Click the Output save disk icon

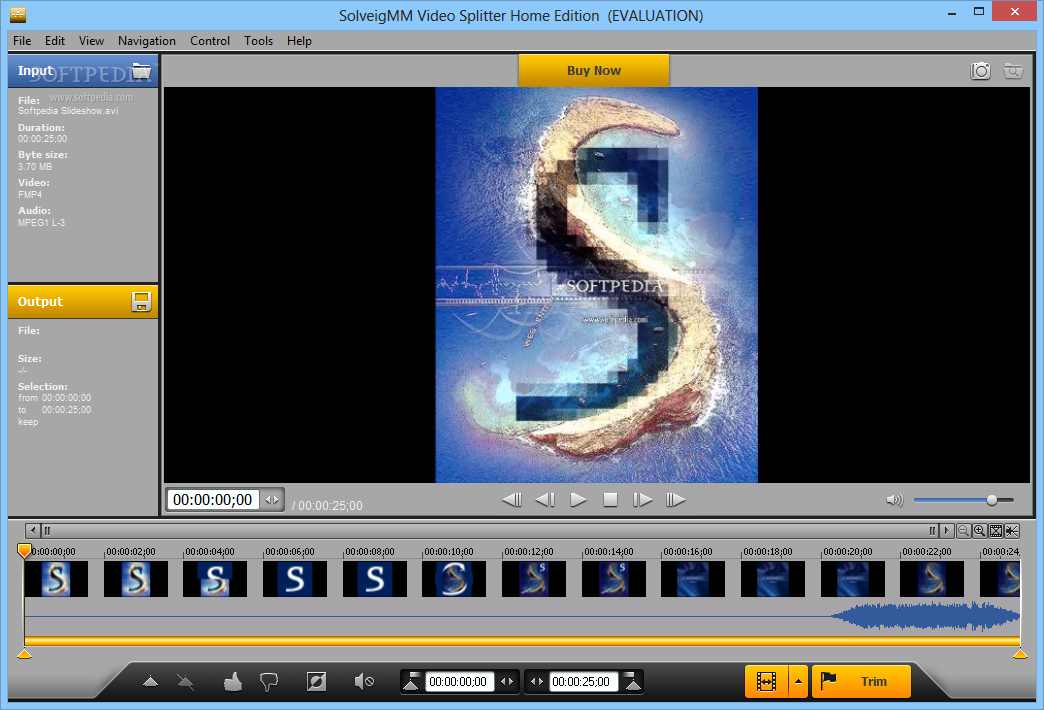[141, 302]
